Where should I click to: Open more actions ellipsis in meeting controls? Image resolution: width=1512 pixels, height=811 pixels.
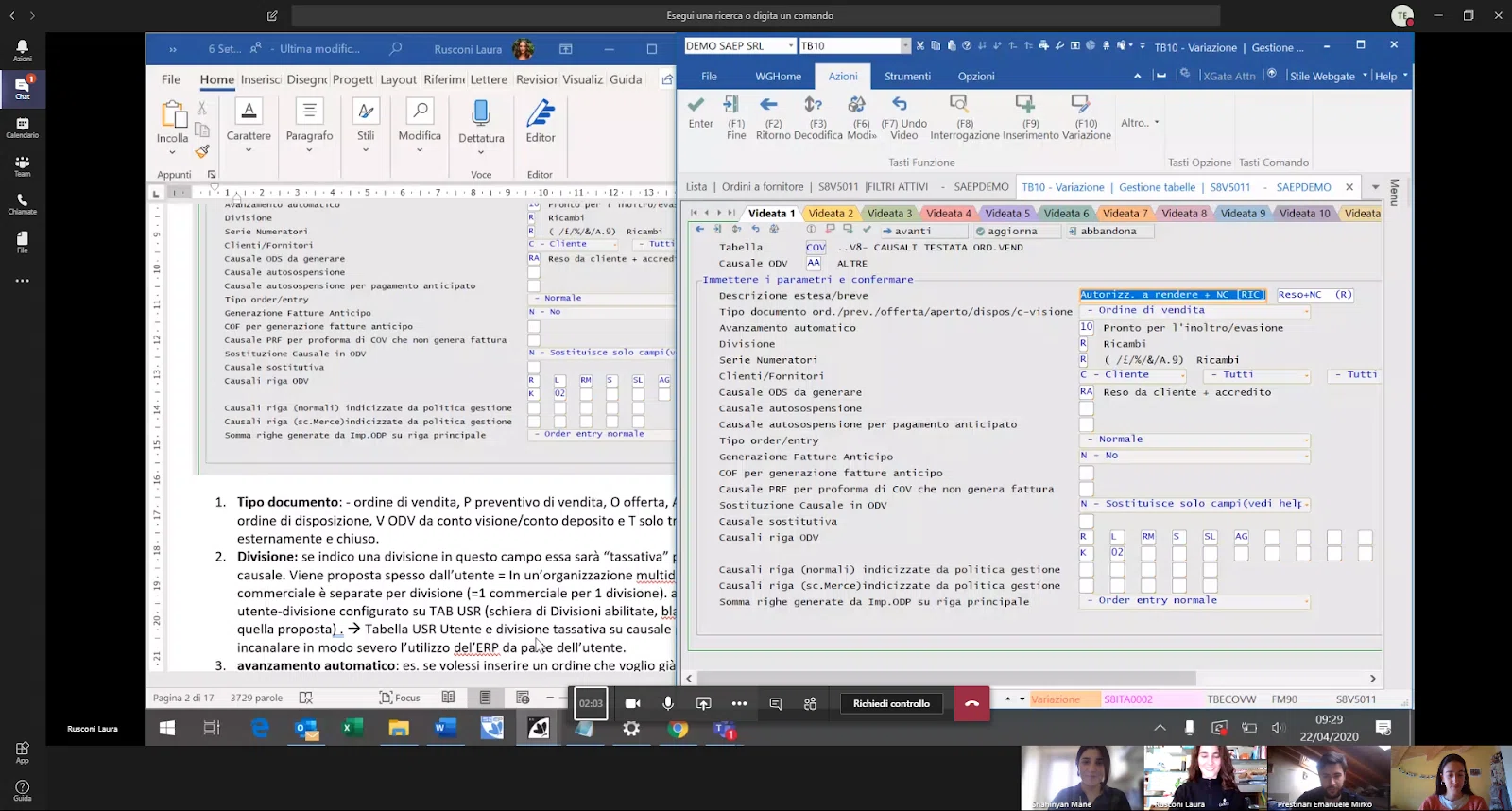[739, 703]
